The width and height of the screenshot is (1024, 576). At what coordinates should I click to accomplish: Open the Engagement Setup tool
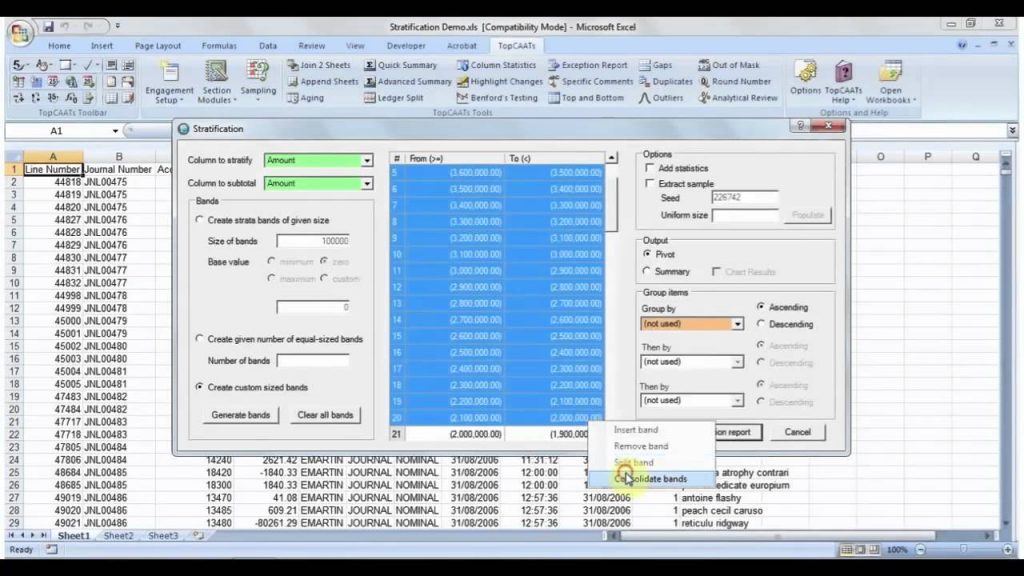[x=169, y=80]
